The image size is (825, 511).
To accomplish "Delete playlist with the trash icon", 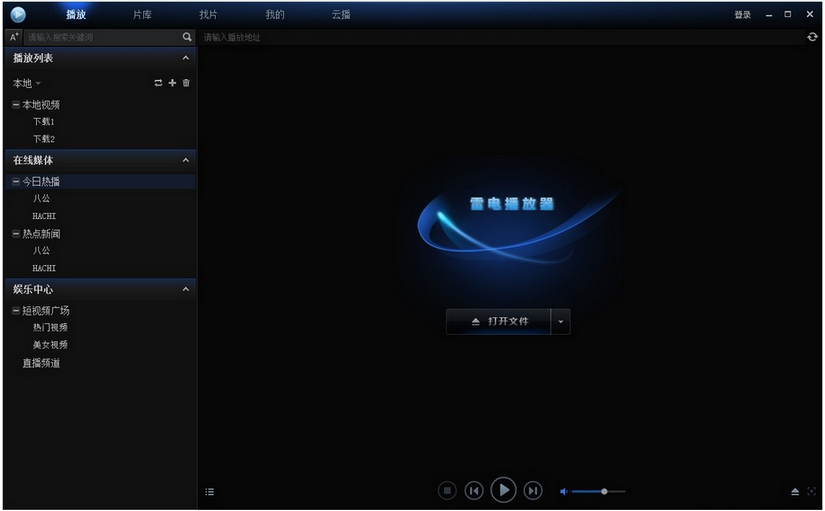I will 186,83.
